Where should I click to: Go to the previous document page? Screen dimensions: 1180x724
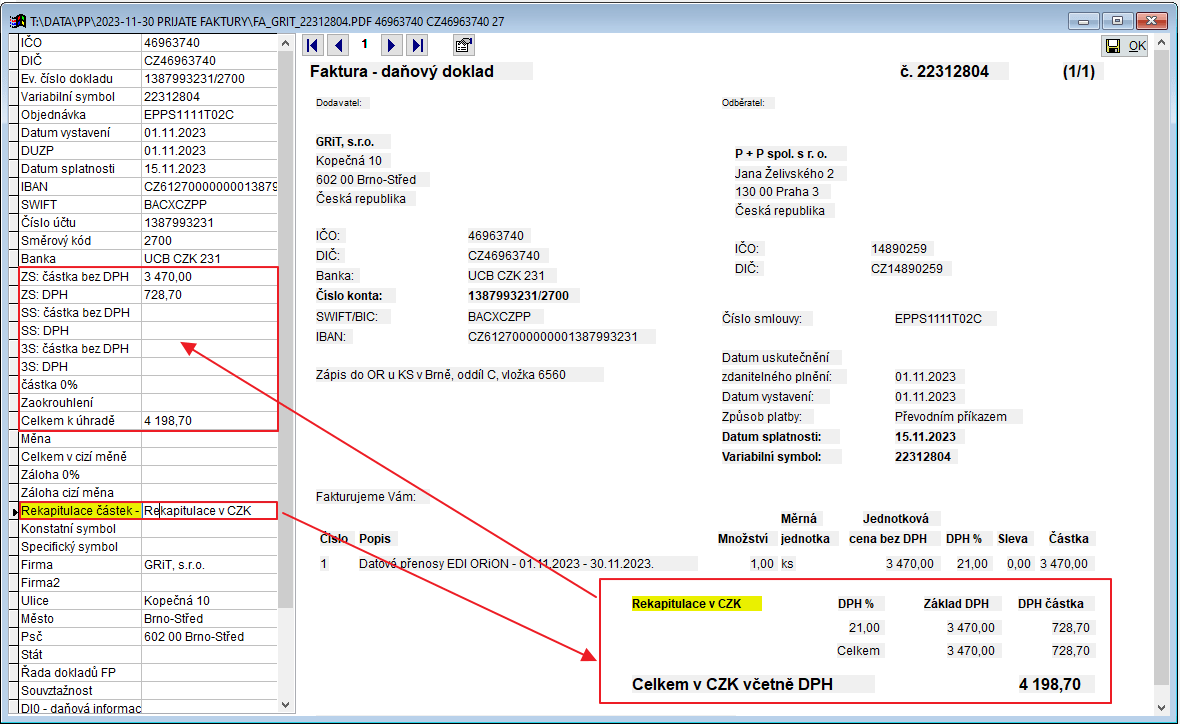(x=339, y=45)
